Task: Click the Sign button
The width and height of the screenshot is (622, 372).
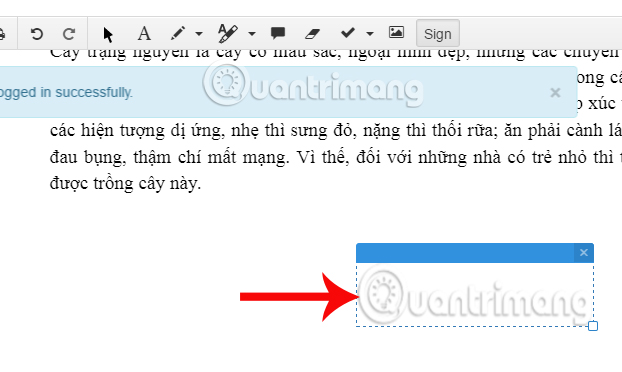Action: pos(438,33)
